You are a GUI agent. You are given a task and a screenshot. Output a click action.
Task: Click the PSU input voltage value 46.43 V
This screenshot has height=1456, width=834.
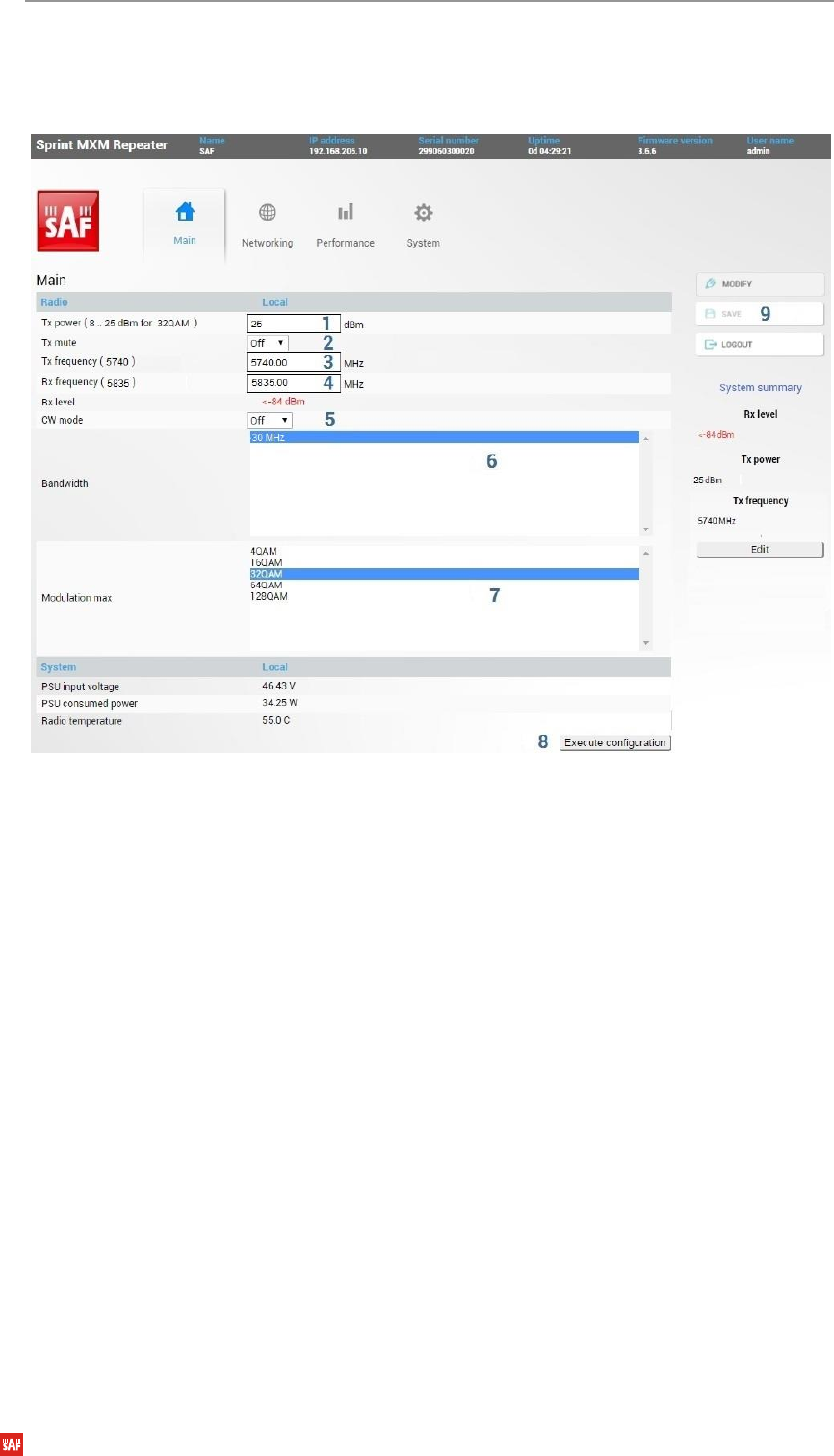pyautogui.click(x=280, y=686)
